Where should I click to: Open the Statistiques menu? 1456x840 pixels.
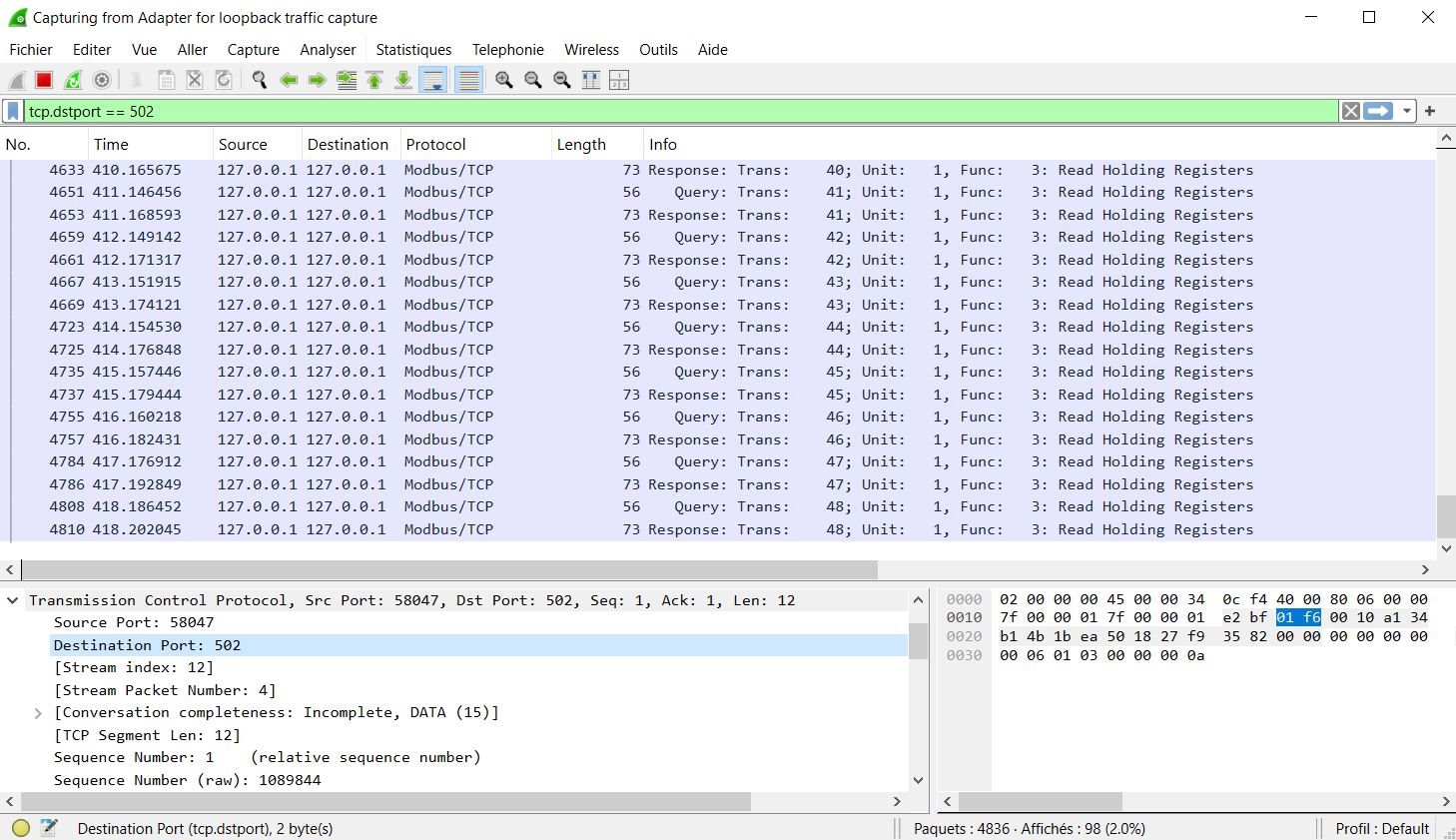[413, 49]
